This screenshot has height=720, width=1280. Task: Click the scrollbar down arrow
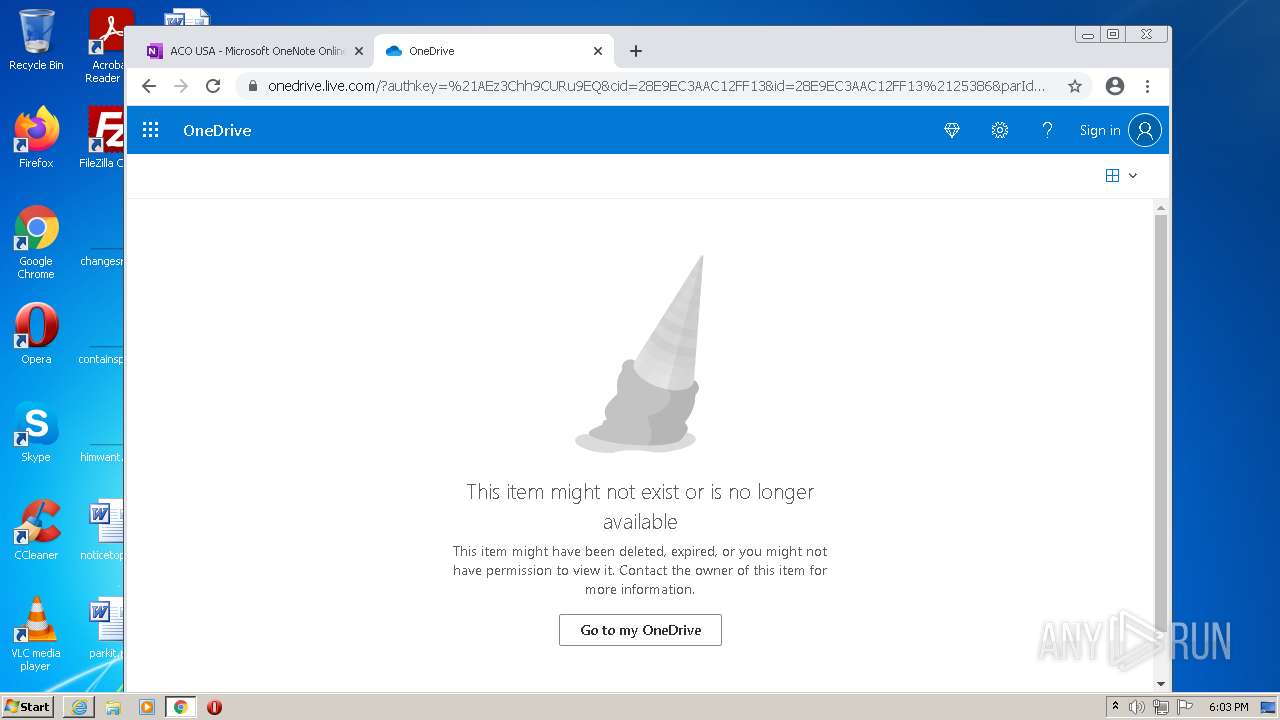1161,684
